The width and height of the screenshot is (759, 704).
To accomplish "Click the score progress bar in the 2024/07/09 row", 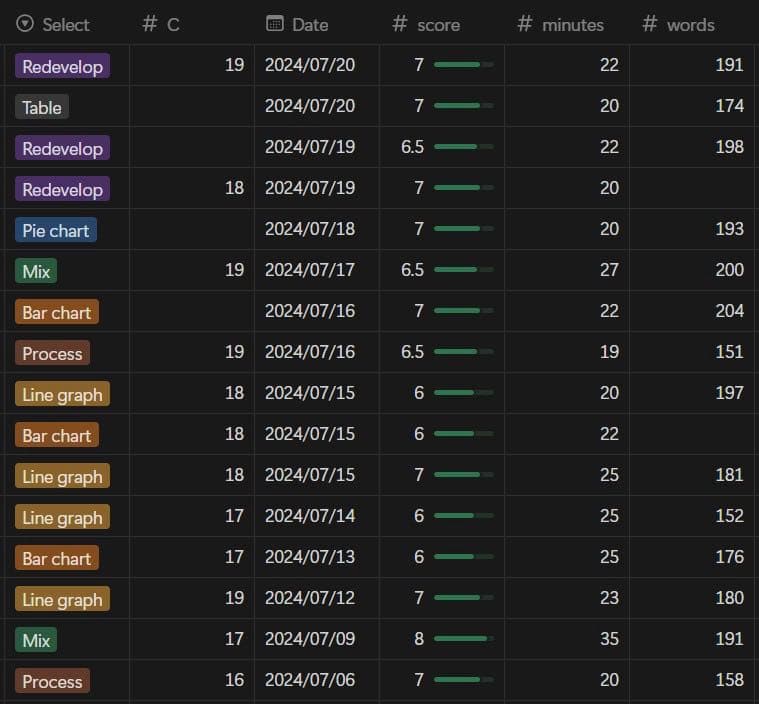I will coord(464,639).
